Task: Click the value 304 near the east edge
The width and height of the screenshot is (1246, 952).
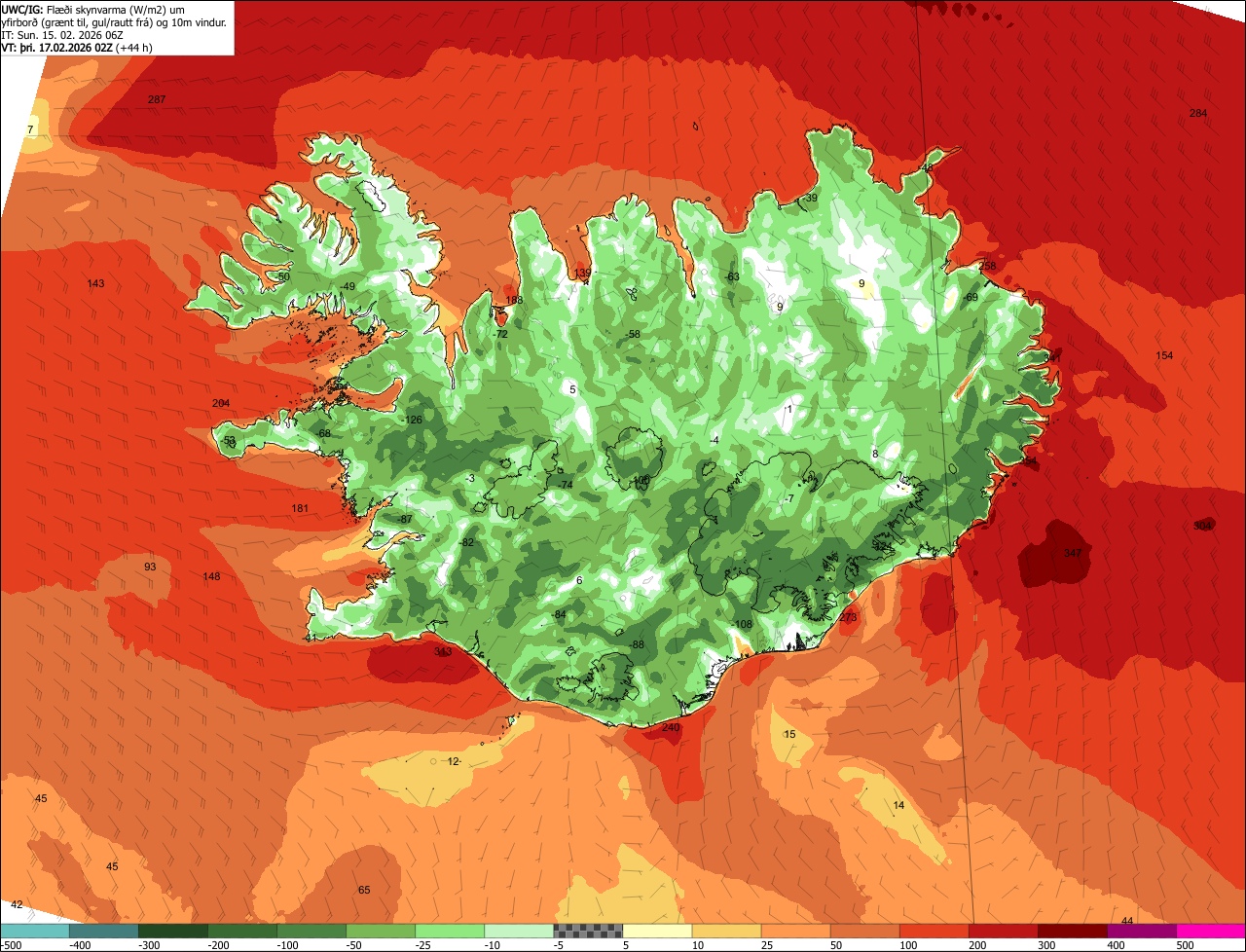Action: [1203, 527]
